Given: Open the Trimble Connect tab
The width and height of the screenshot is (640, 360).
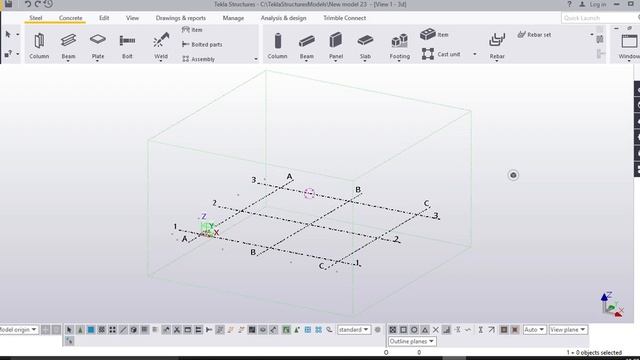Looking at the screenshot, I should point(344,18).
